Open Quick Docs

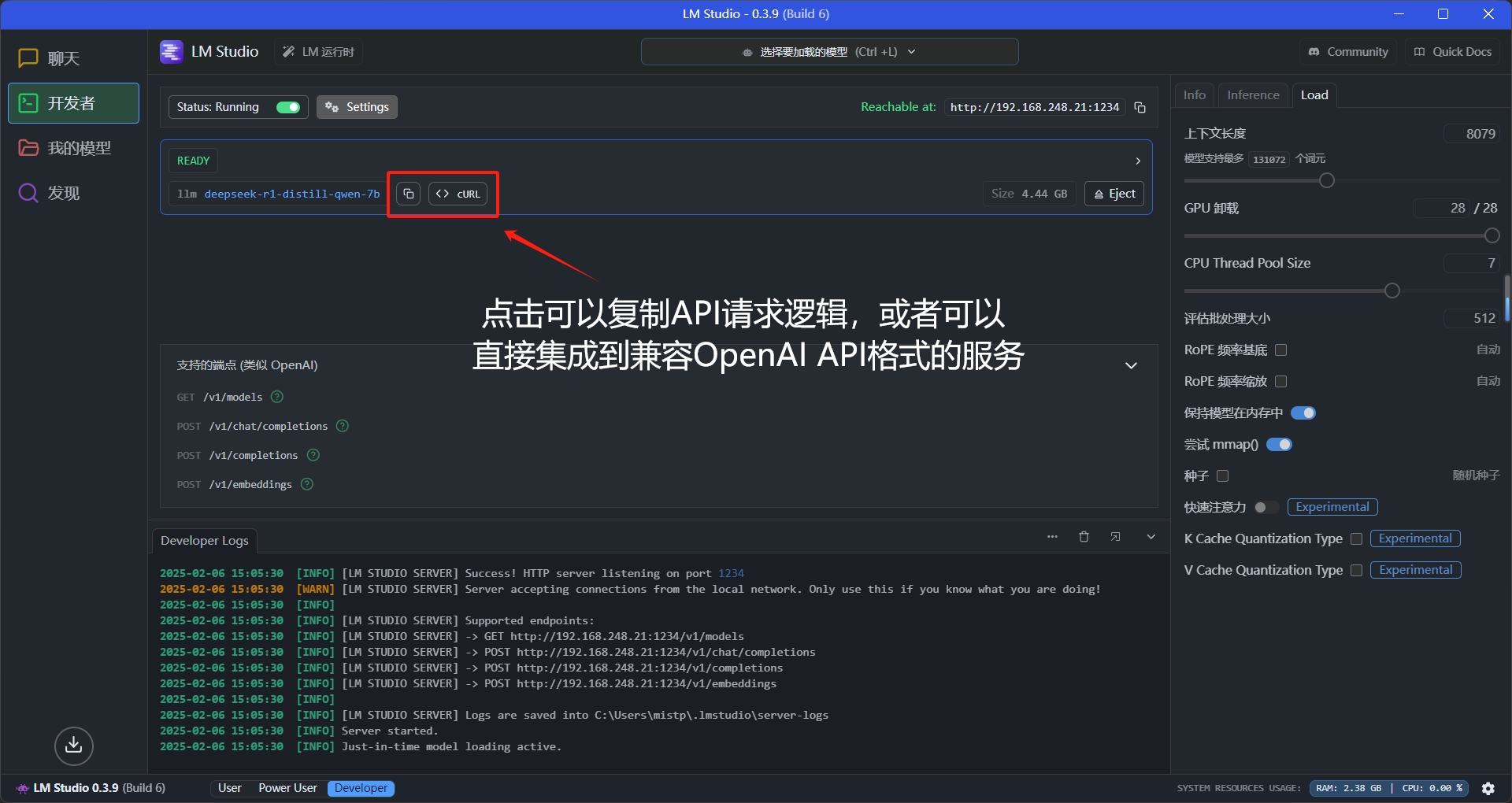1453,52
